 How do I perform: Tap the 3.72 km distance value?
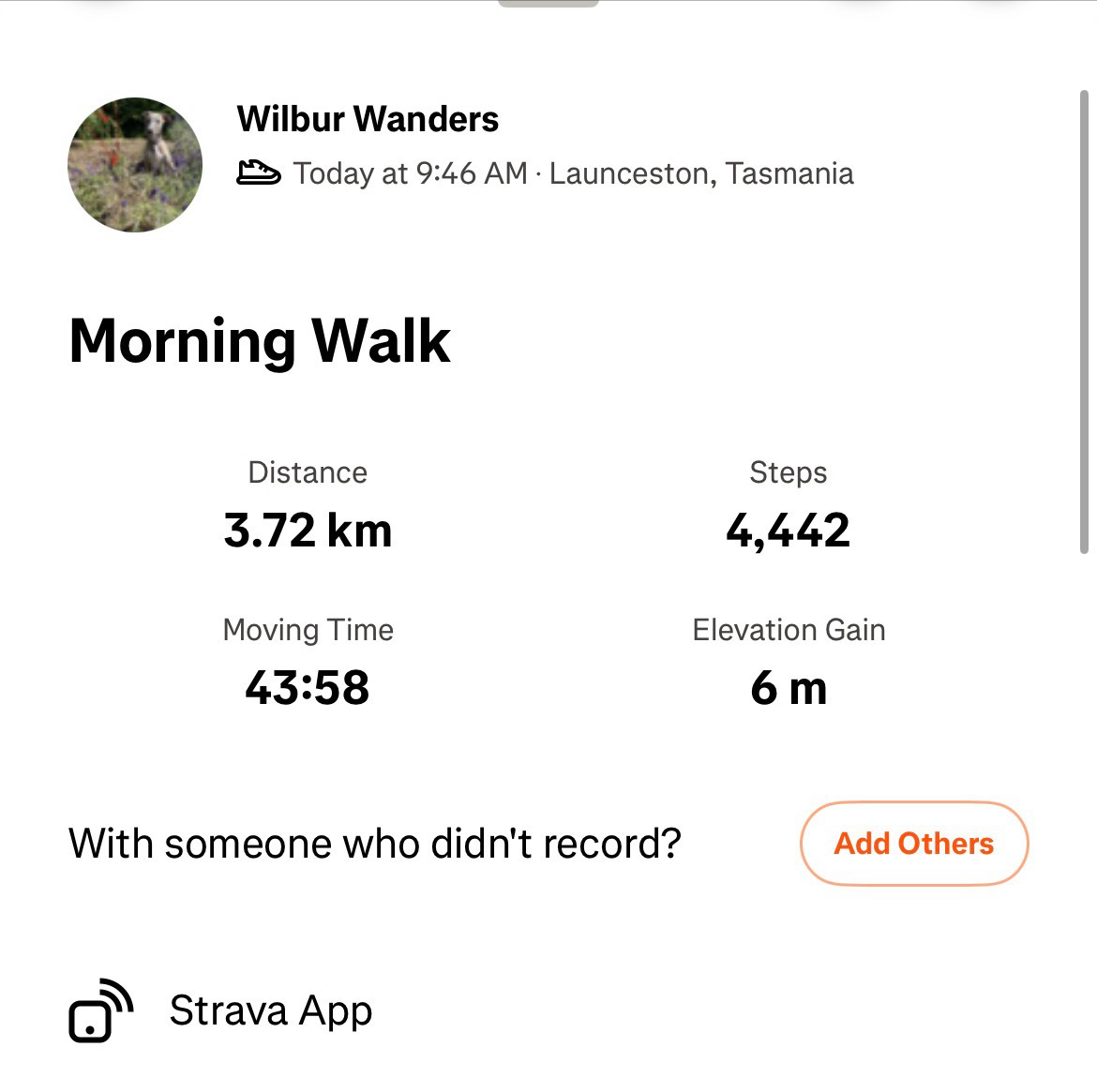pos(308,531)
